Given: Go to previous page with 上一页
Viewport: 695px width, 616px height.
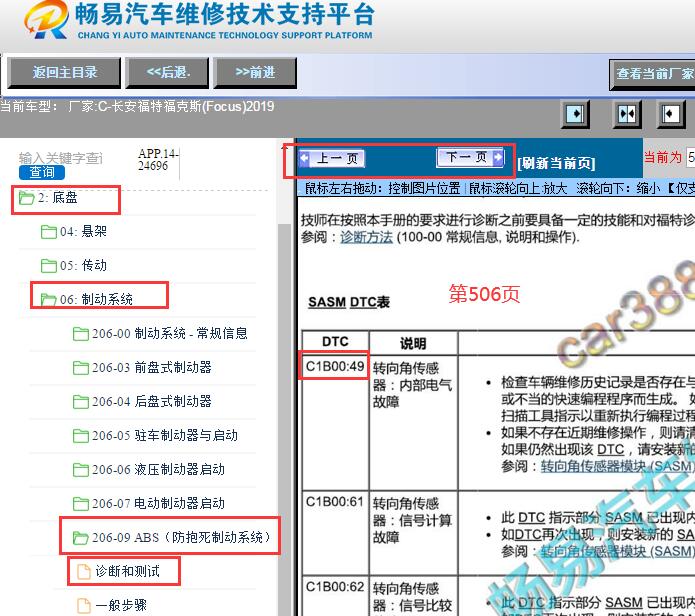Looking at the screenshot, I should [x=332, y=158].
